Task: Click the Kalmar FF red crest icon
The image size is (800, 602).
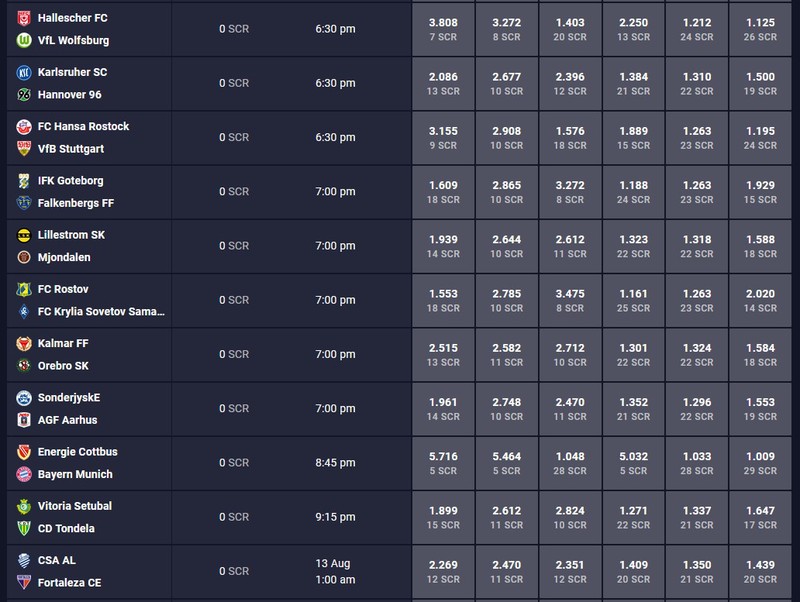Action: 24,343
